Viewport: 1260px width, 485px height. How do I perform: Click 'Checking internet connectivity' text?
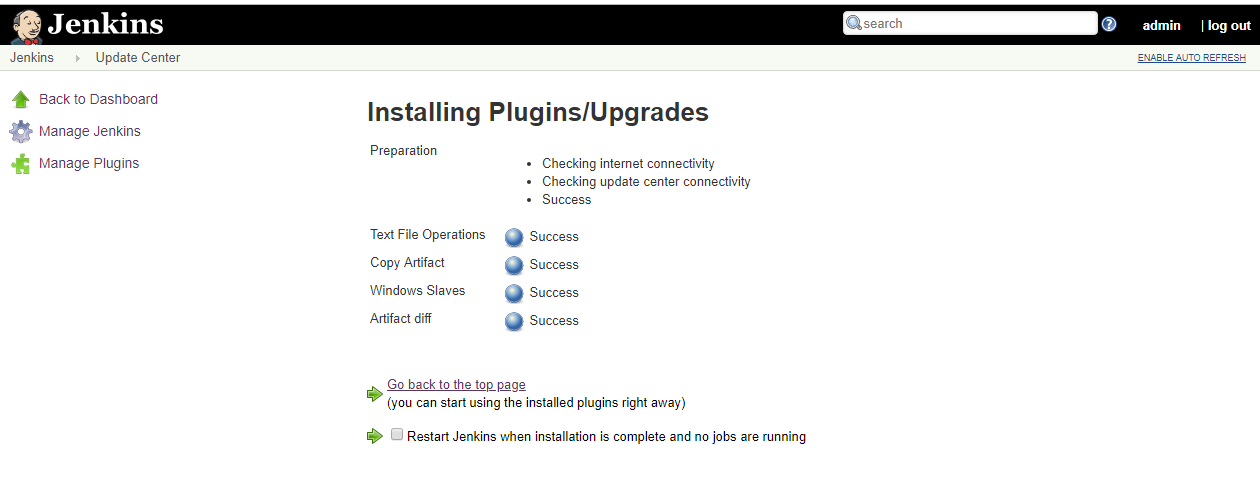[628, 164]
